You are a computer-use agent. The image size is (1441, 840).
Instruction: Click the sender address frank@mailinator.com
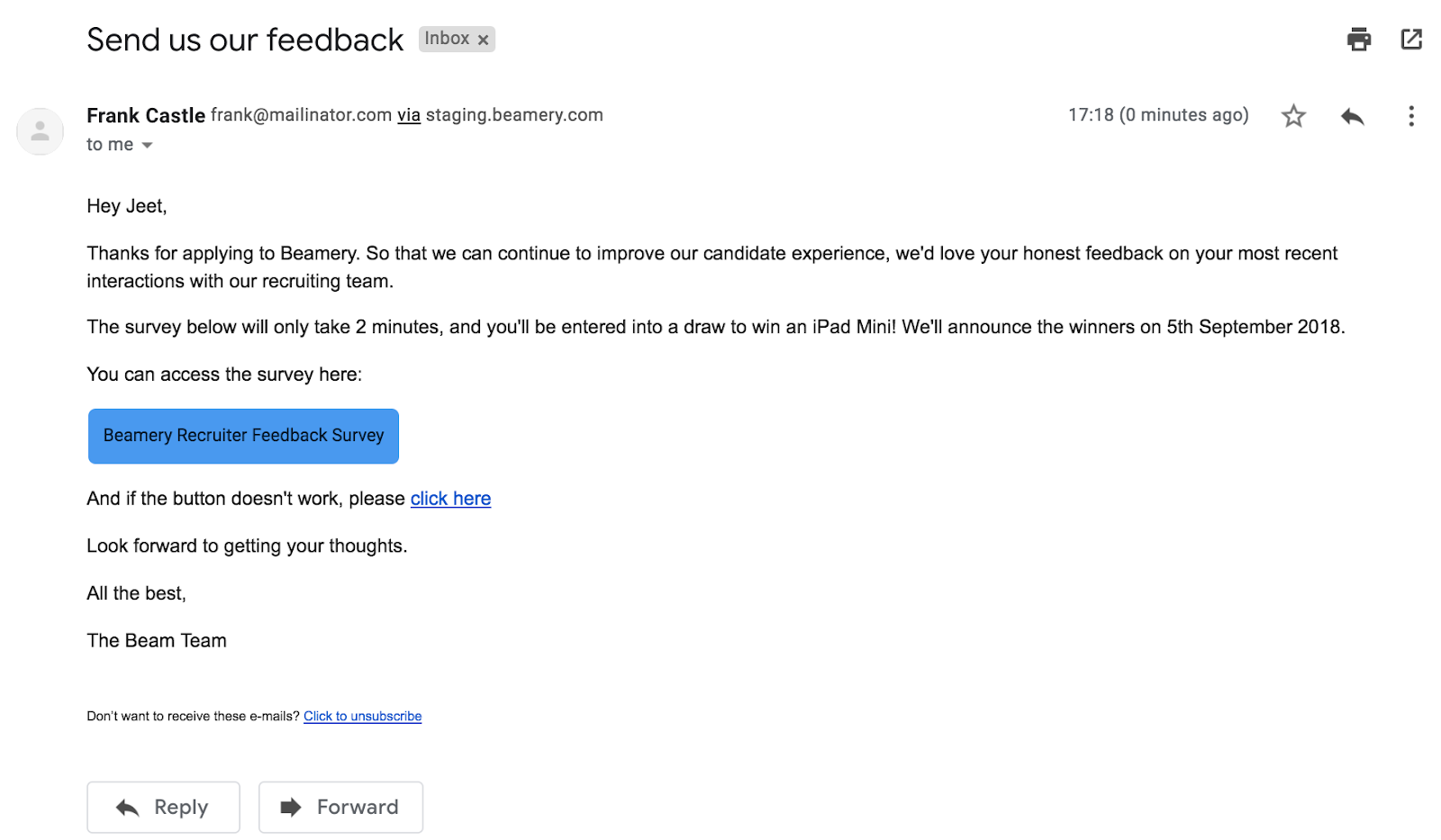tap(301, 115)
